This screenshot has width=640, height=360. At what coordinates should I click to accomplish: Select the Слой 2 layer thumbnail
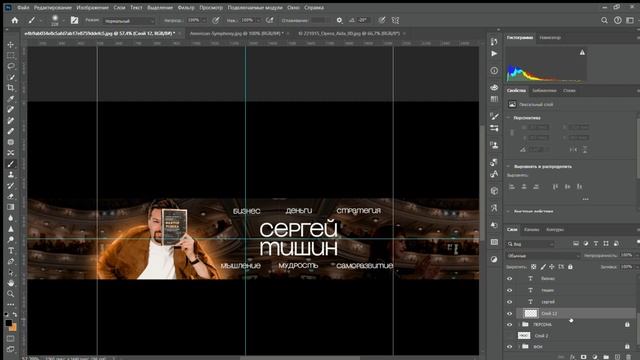524,336
